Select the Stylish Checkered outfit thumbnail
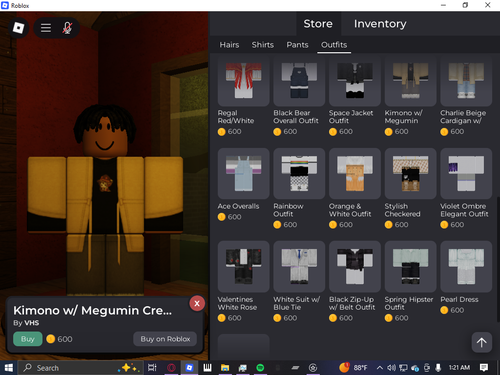 click(x=411, y=174)
